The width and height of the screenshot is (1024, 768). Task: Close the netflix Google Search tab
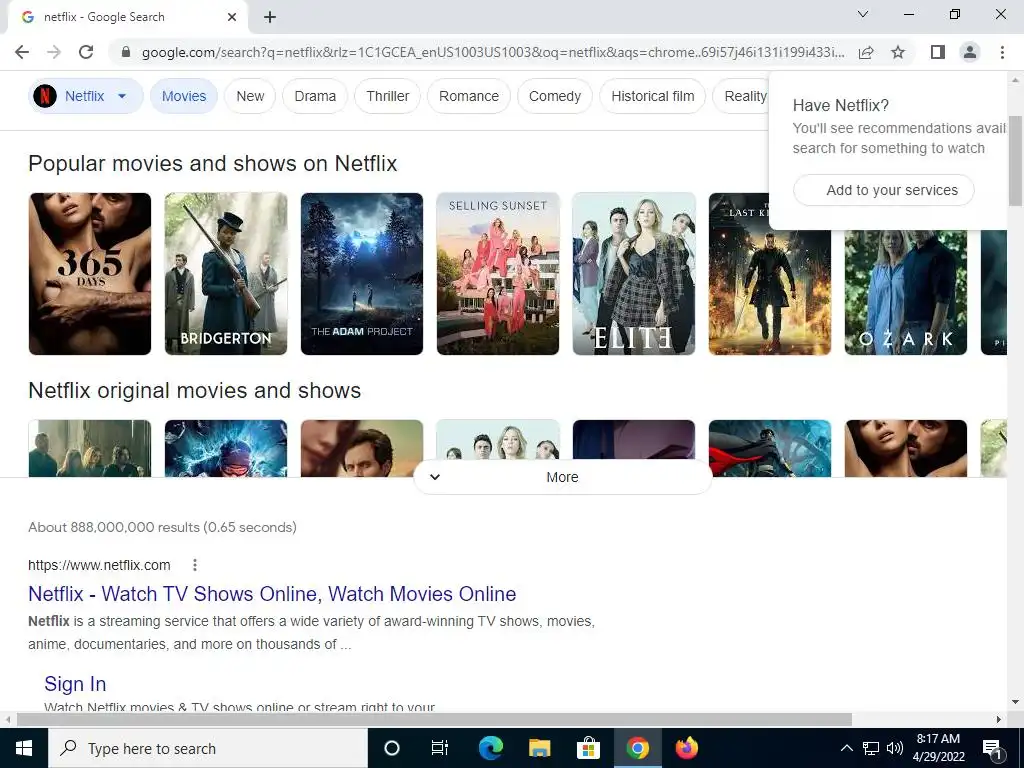[232, 17]
